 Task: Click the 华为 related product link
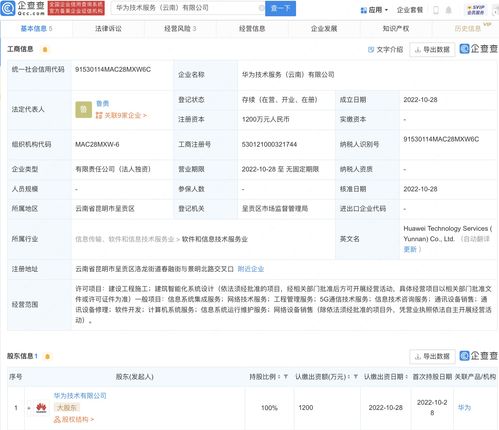click(464, 408)
